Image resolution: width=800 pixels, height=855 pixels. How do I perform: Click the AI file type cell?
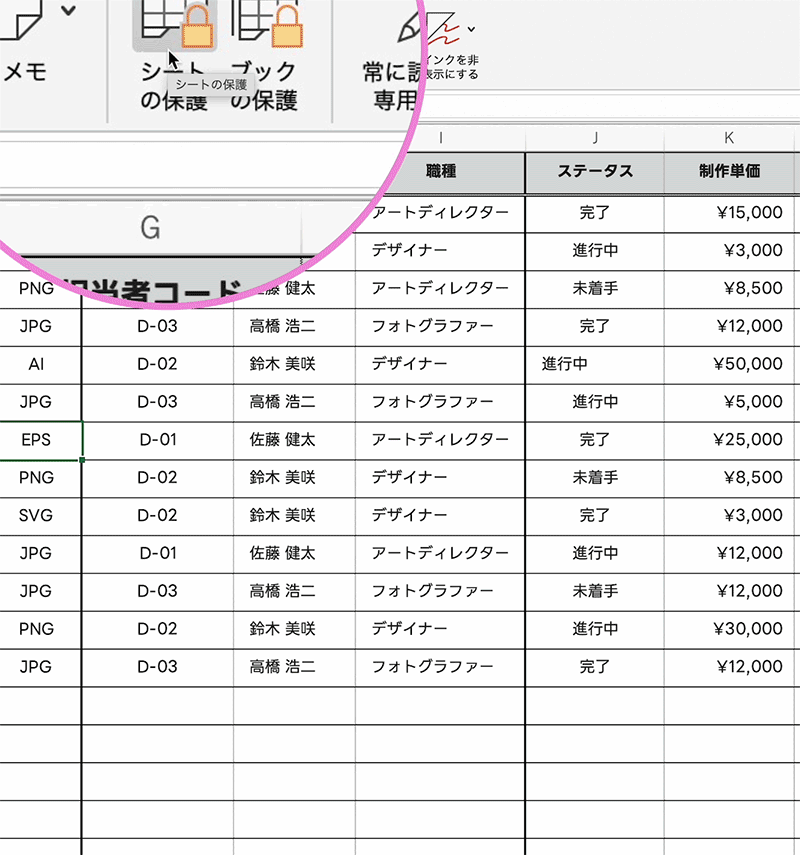click(36, 364)
